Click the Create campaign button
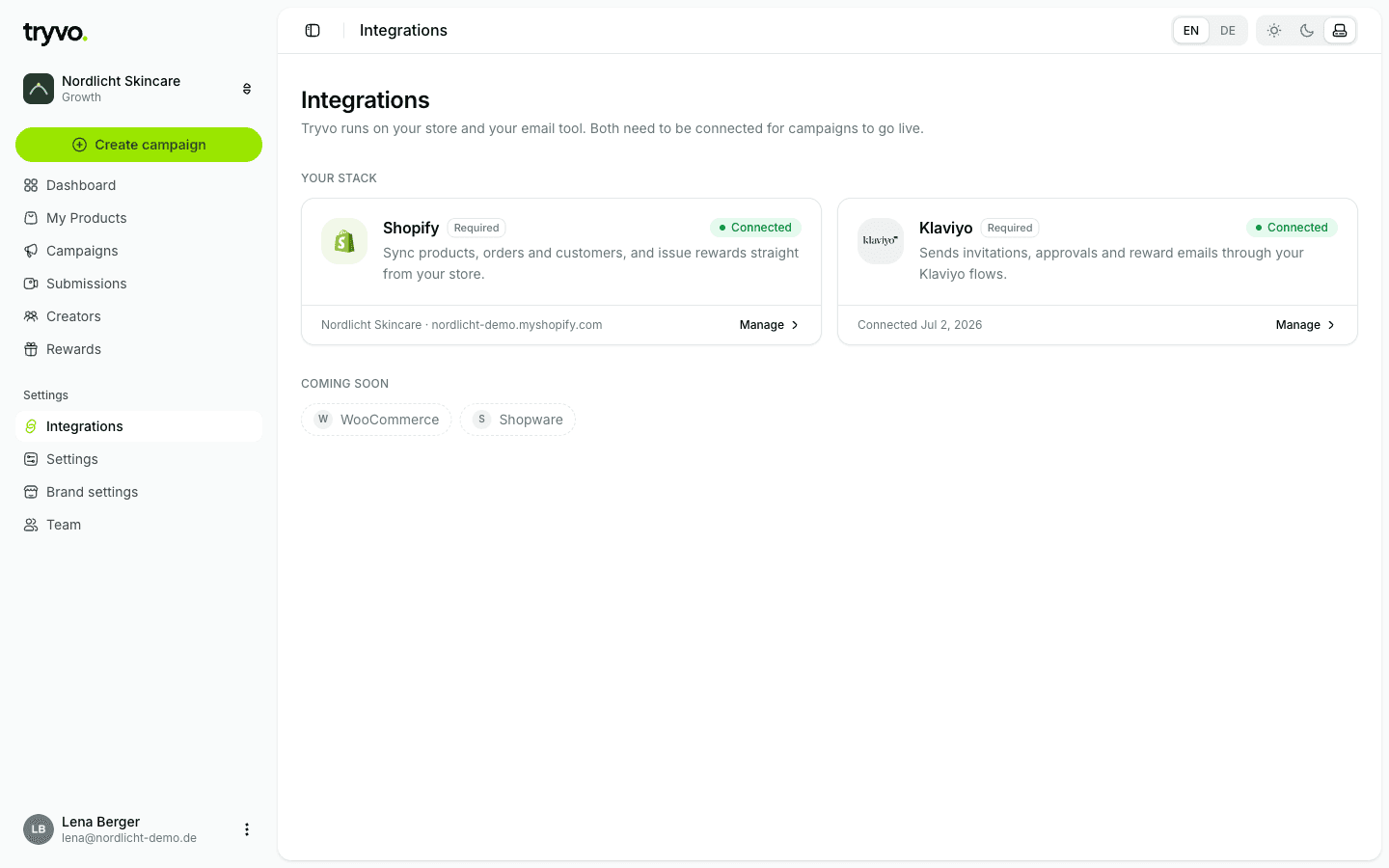 139,145
